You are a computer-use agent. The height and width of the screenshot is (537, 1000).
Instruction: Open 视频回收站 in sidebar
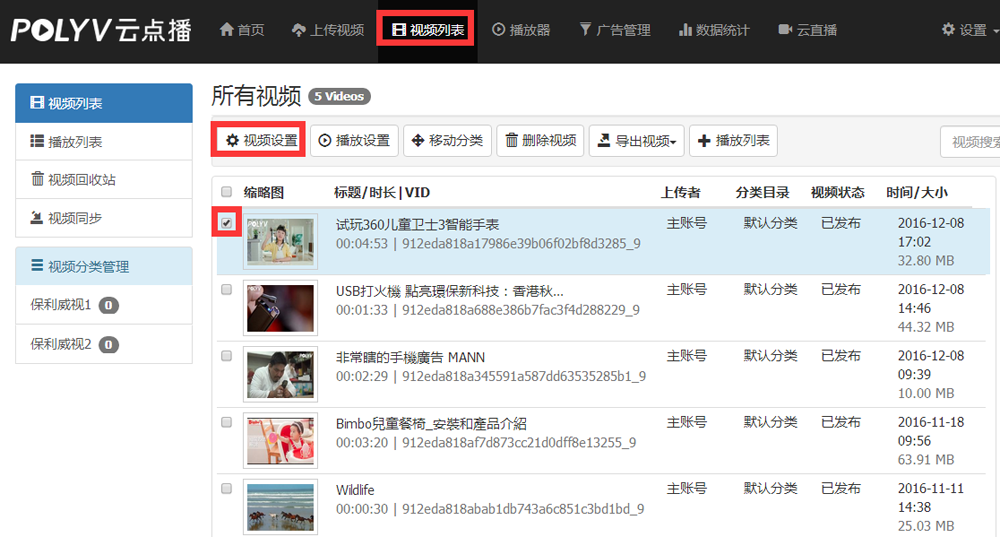(104, 180)
